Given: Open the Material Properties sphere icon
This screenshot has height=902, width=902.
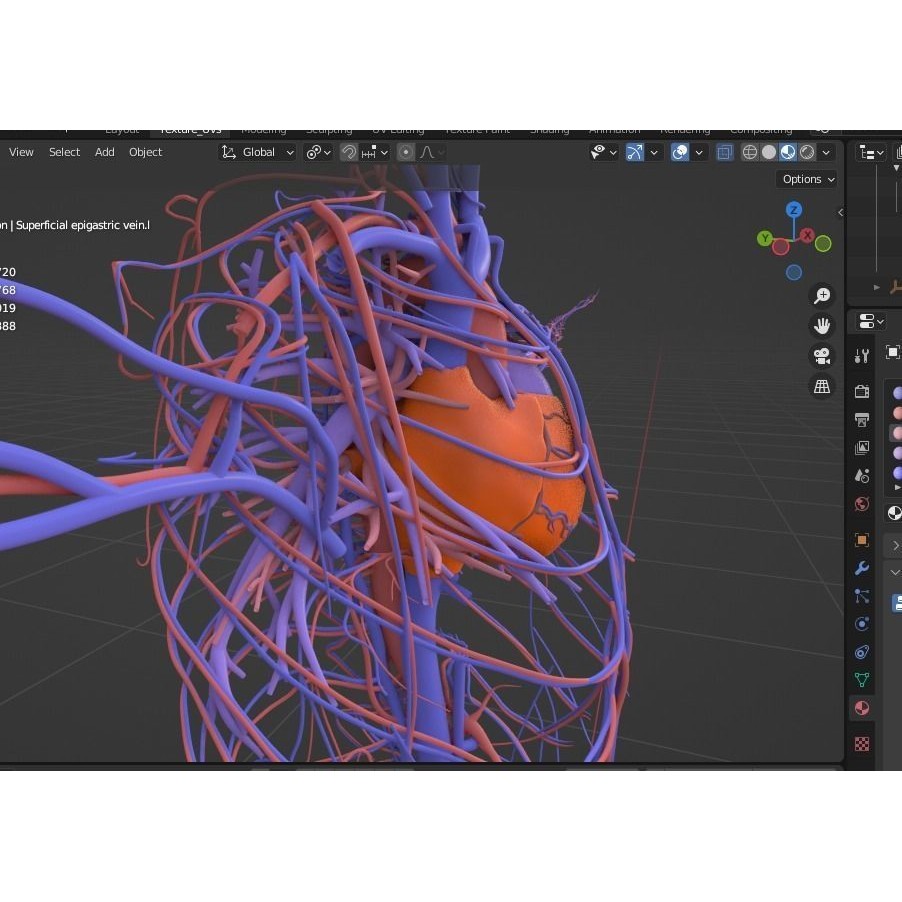Looking at the screenshot, I should 861,707.
